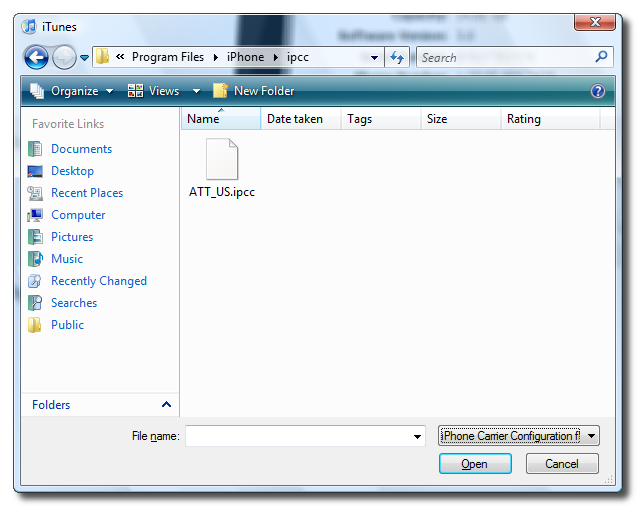Click the Public folder icon
This screenshot has height=507, width=637.
(35, 325)
